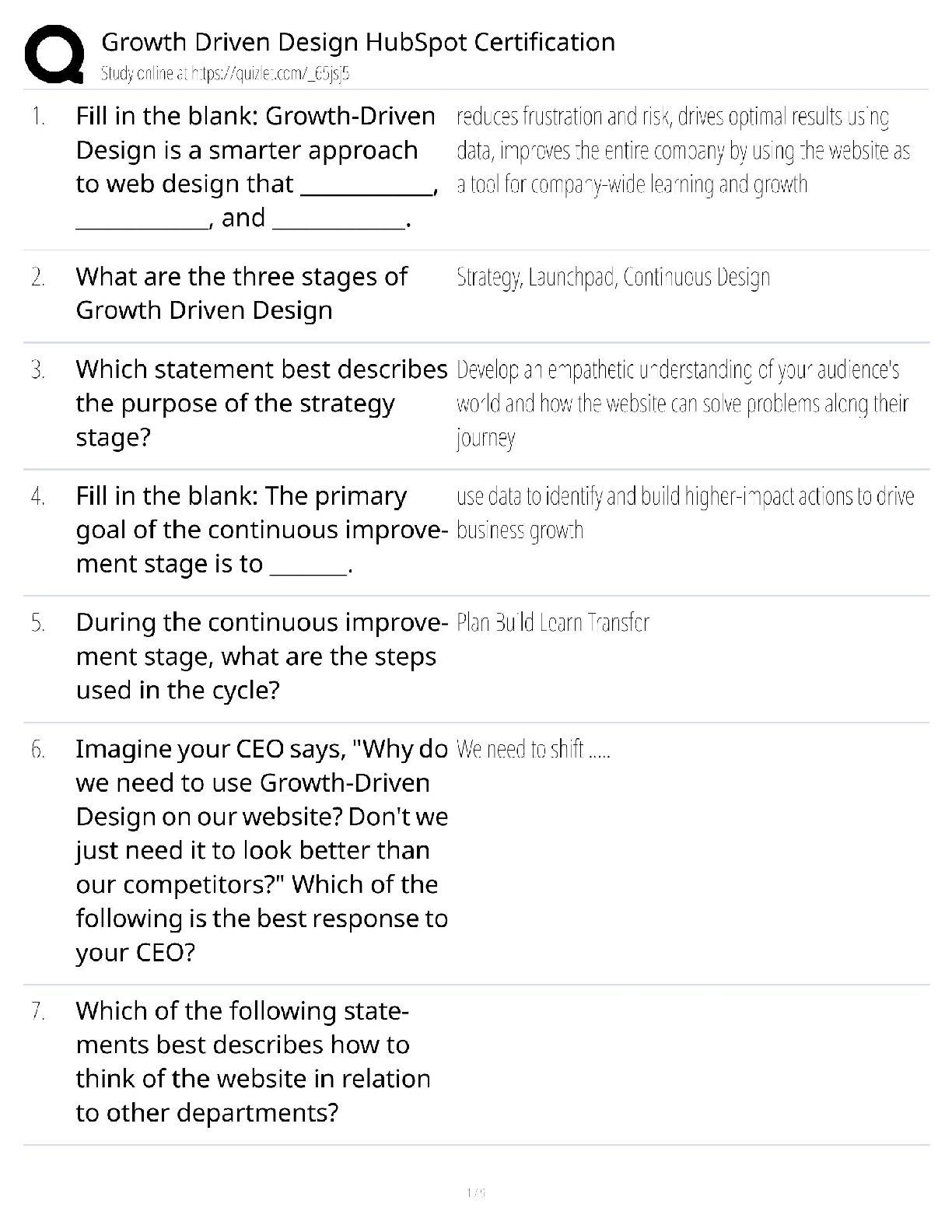Click the 'We need to shift' answer

pos(533,750)
